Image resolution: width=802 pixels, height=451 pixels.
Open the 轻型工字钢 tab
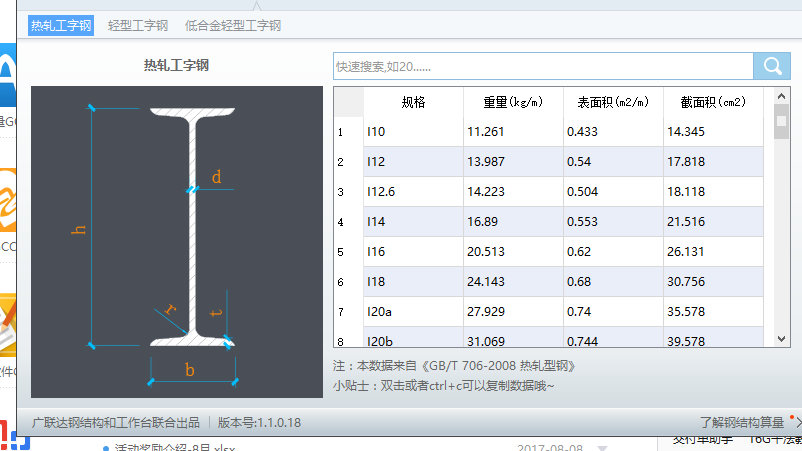tap(138, 26)
